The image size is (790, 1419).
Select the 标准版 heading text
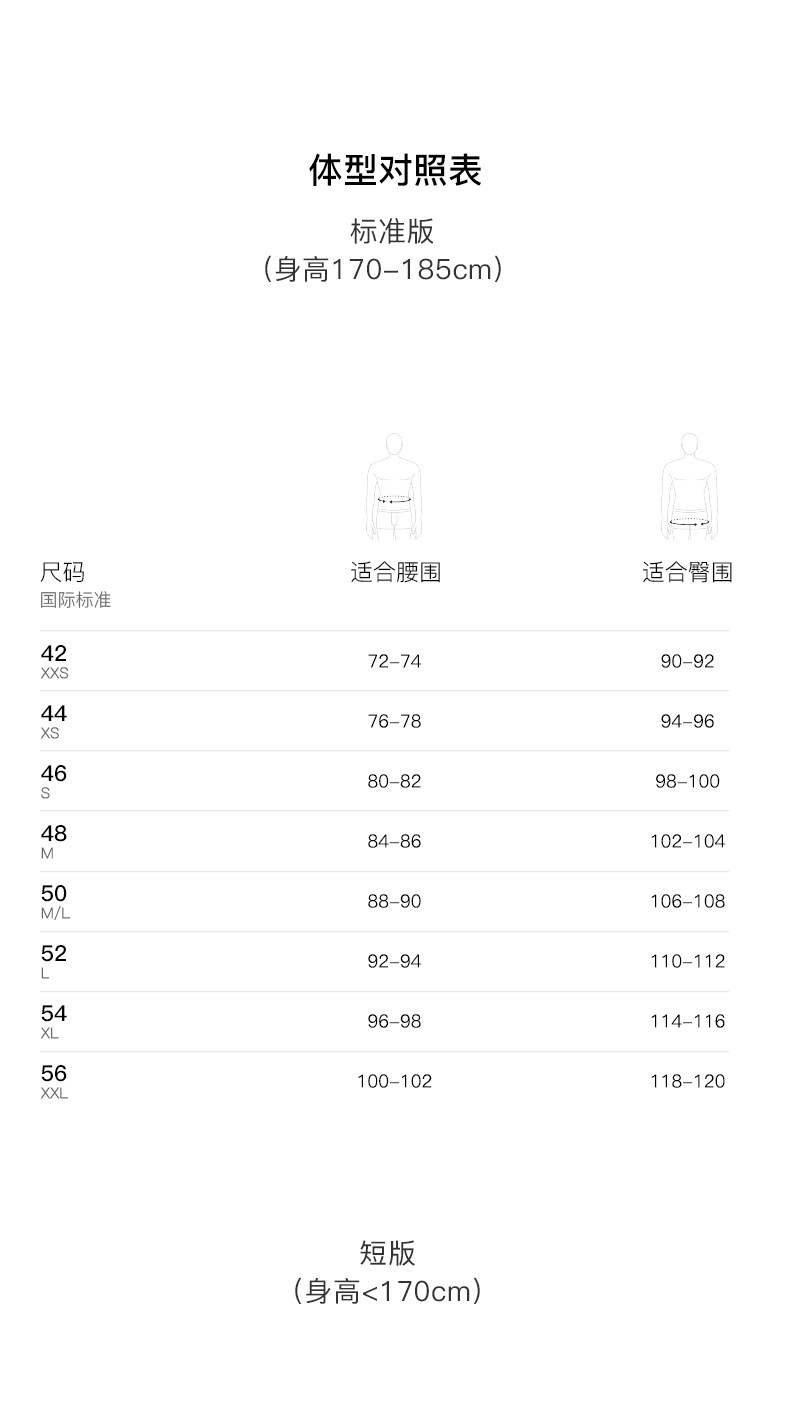click(x=392, y=231)
